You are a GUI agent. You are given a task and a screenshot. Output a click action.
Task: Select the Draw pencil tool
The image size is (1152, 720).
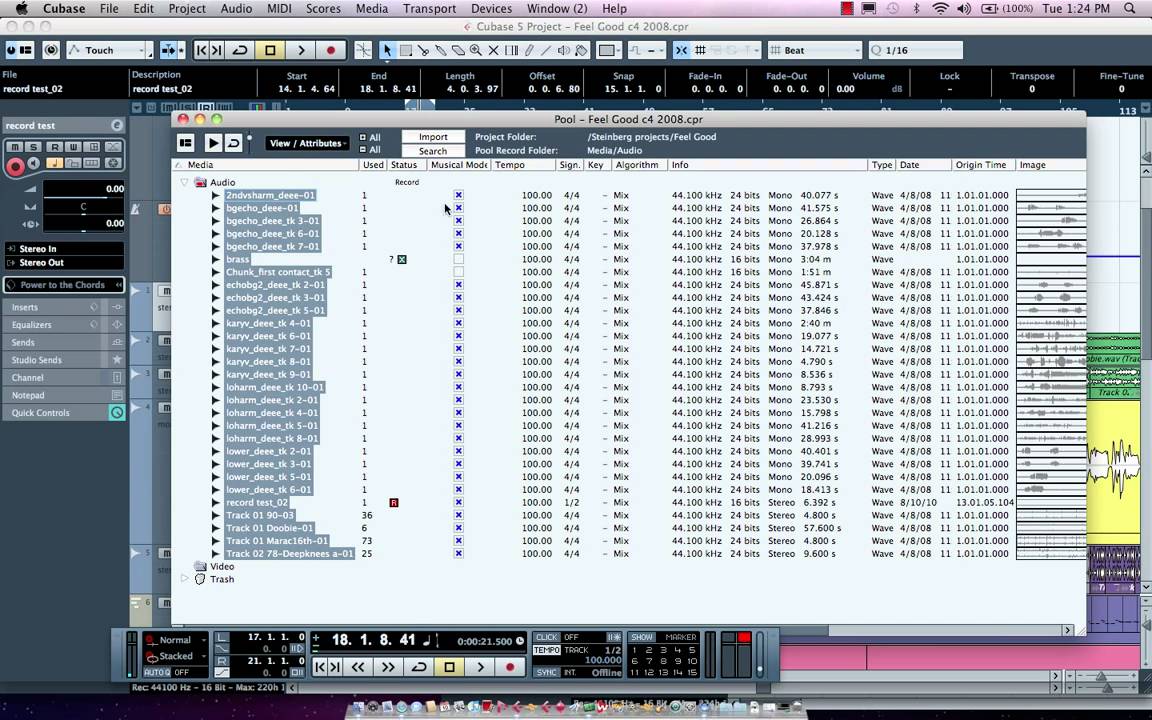click(x=529, y=50)
